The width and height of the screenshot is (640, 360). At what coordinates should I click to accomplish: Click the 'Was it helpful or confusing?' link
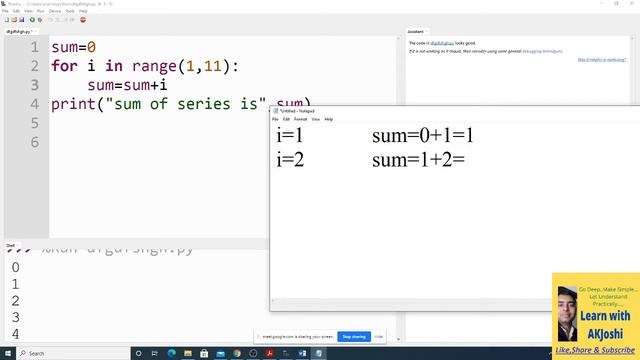click(x=602, y=60)
